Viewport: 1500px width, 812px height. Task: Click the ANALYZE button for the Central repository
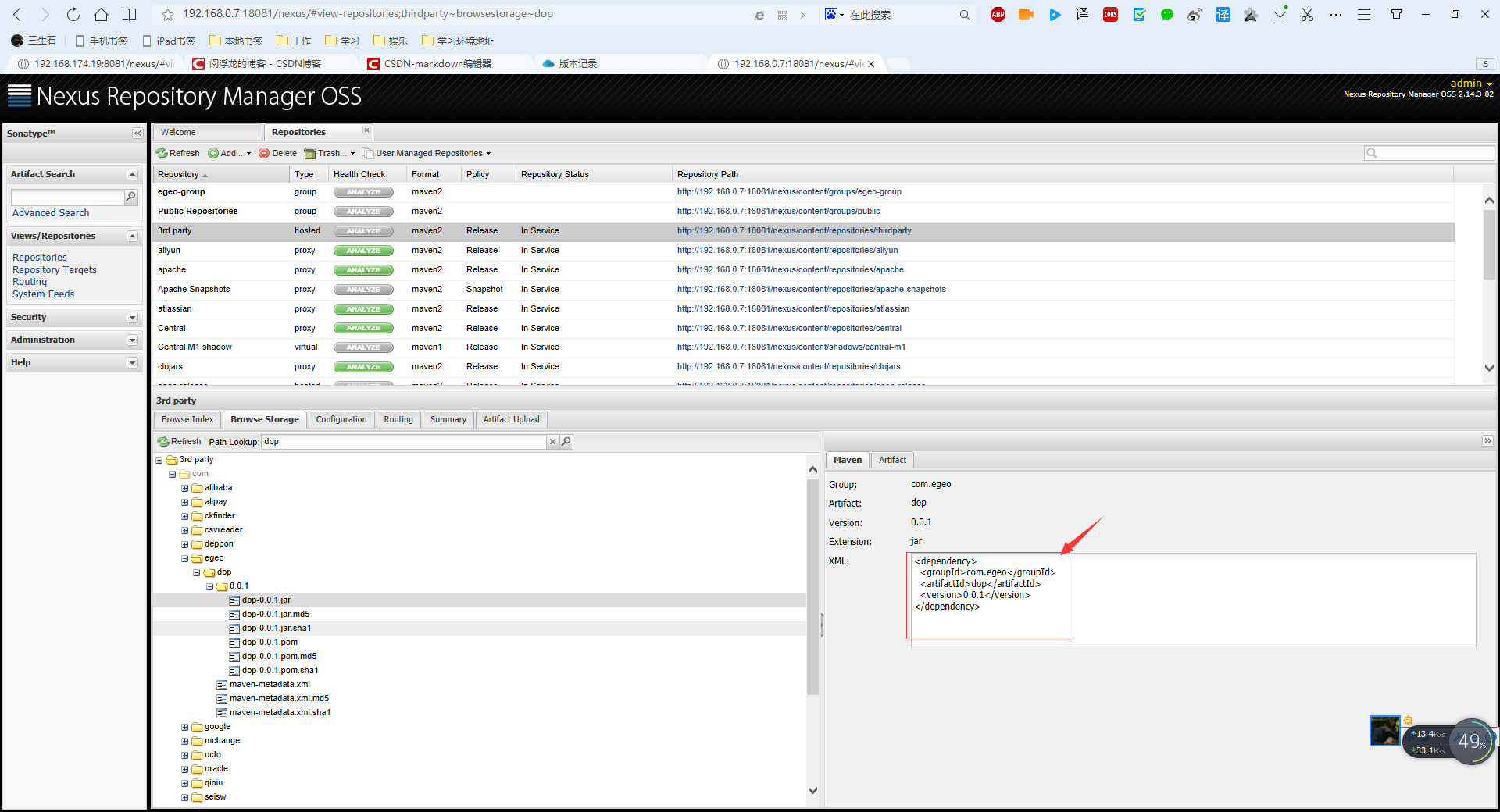(x=363, y=329)
